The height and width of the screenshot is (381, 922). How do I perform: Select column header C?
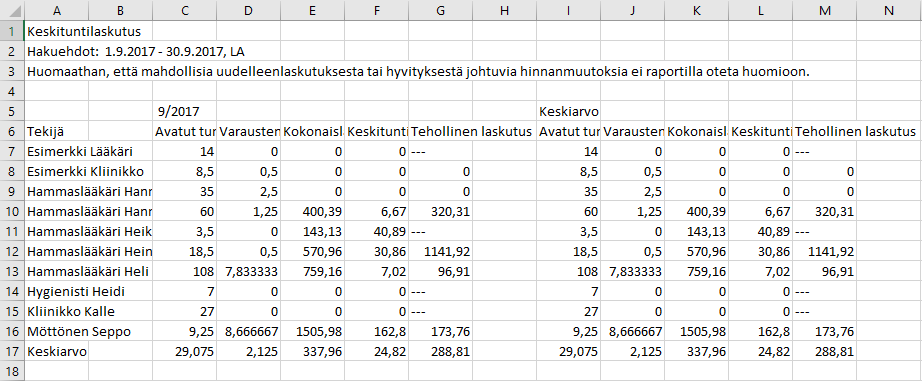click(185, 10)
